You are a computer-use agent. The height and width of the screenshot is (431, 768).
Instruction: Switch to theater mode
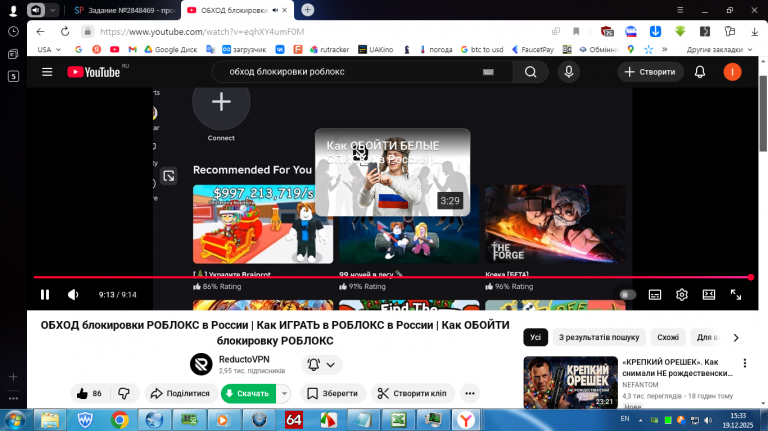[709, 294]
